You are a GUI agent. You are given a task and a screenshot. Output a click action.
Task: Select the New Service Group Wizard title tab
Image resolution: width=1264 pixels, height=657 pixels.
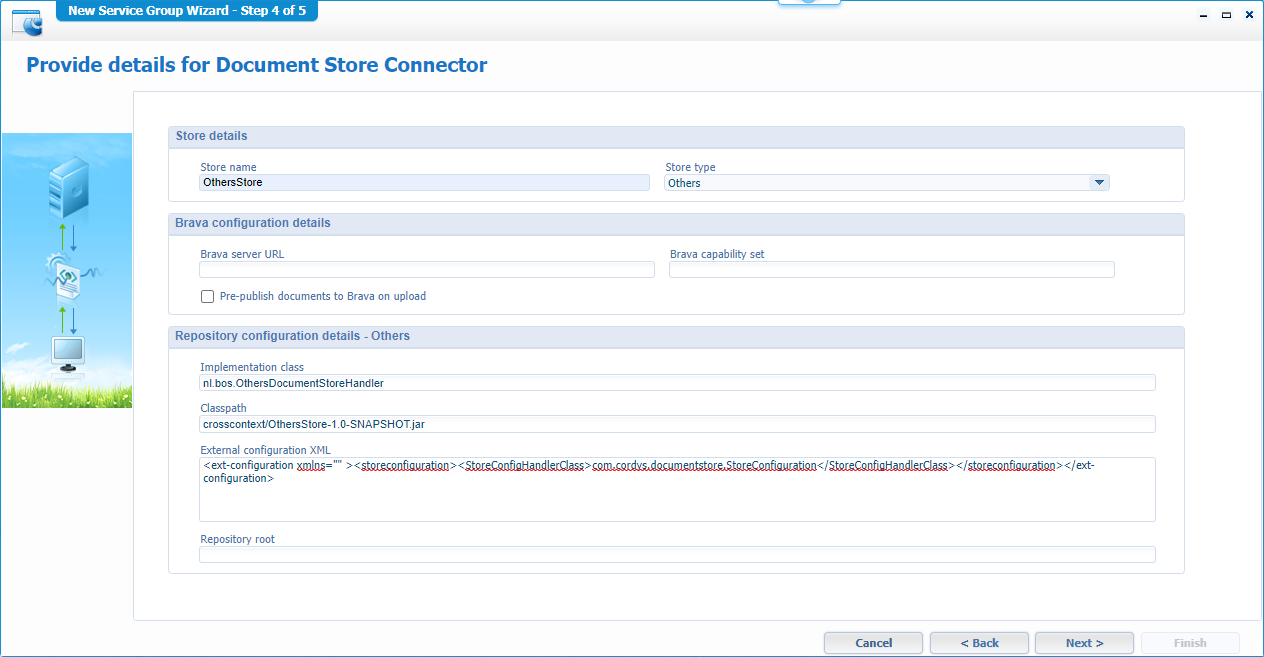point(187,11)
